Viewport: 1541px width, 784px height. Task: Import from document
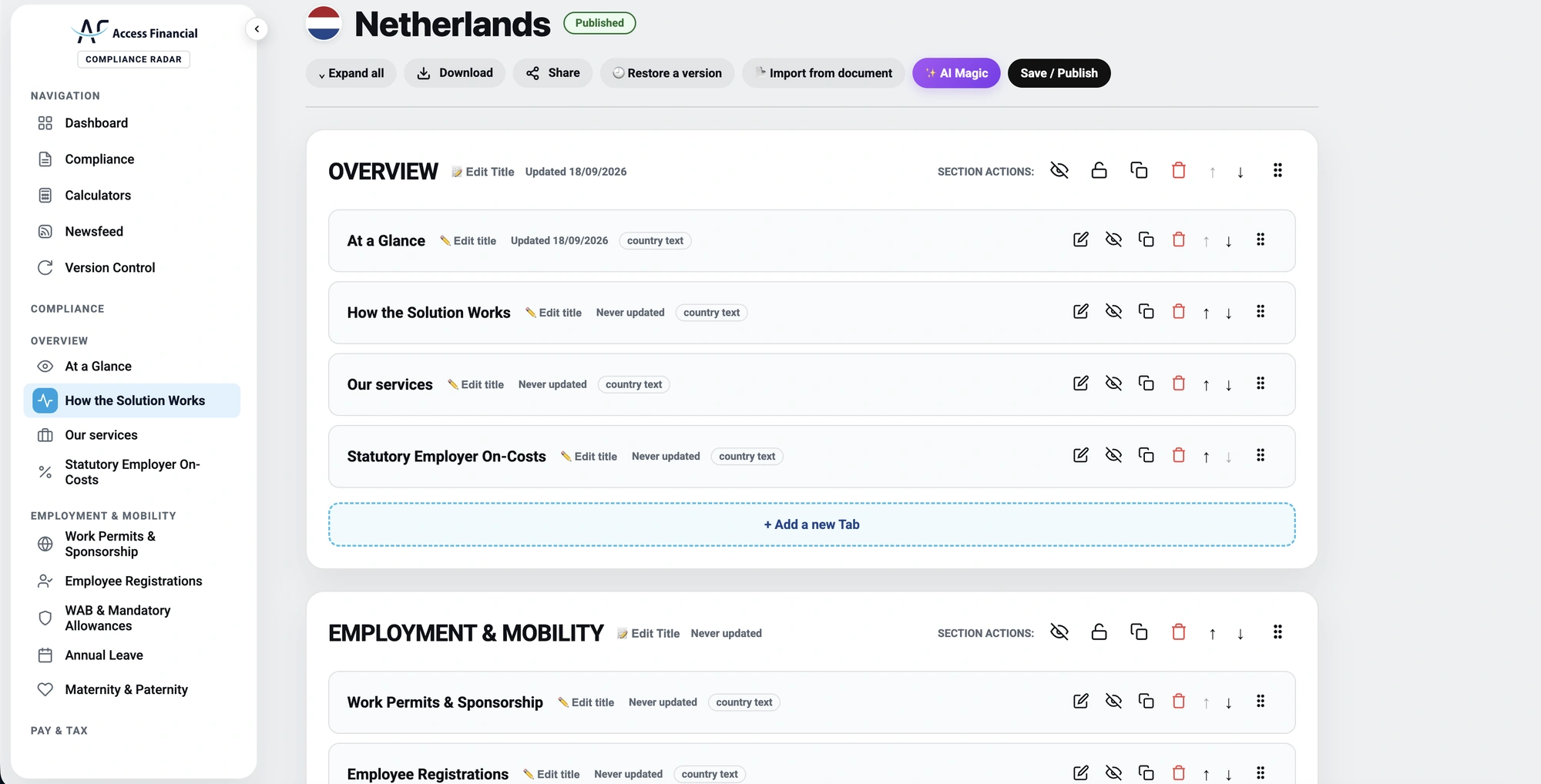pyautogui.click(x=823, y=73)
